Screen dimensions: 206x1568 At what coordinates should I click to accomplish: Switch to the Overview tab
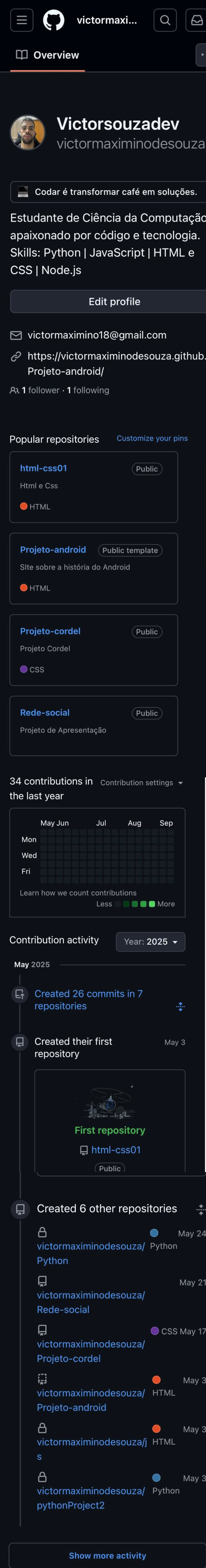pyautogui.click(x=47, y=55)
